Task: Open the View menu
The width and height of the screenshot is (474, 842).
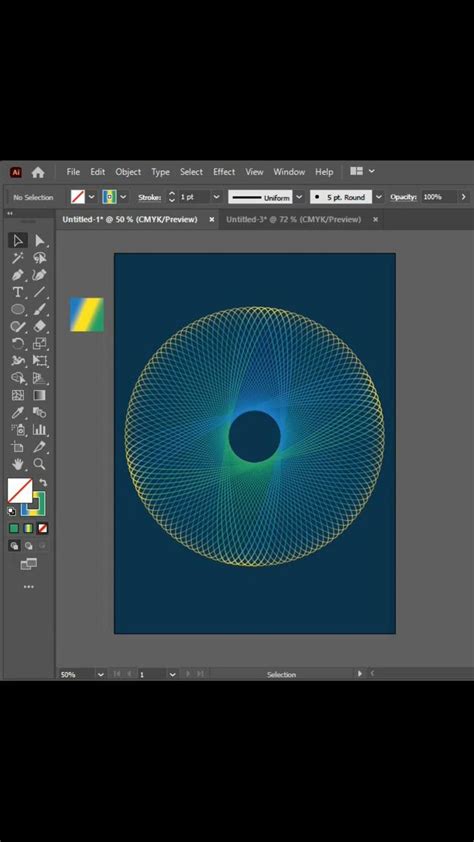Action: click(x=254, y=172)
